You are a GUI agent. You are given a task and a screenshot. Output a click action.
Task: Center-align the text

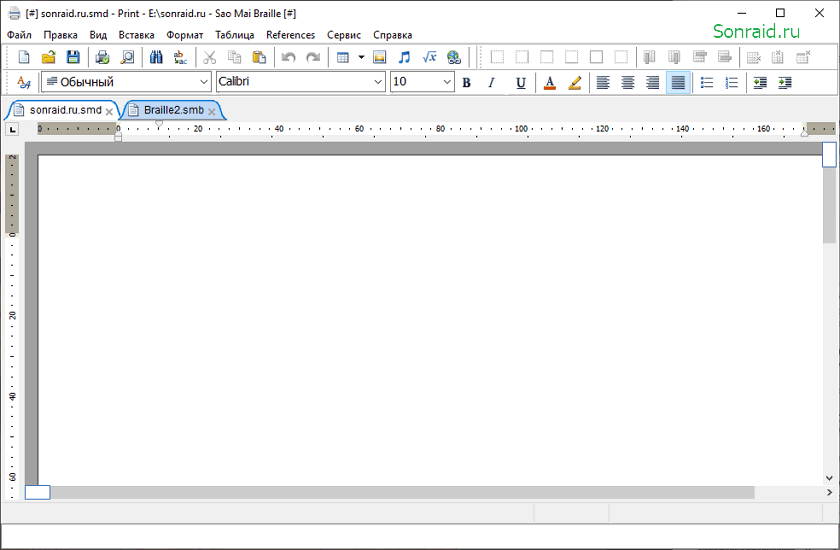pyautogui.click(x=628, y=82)
